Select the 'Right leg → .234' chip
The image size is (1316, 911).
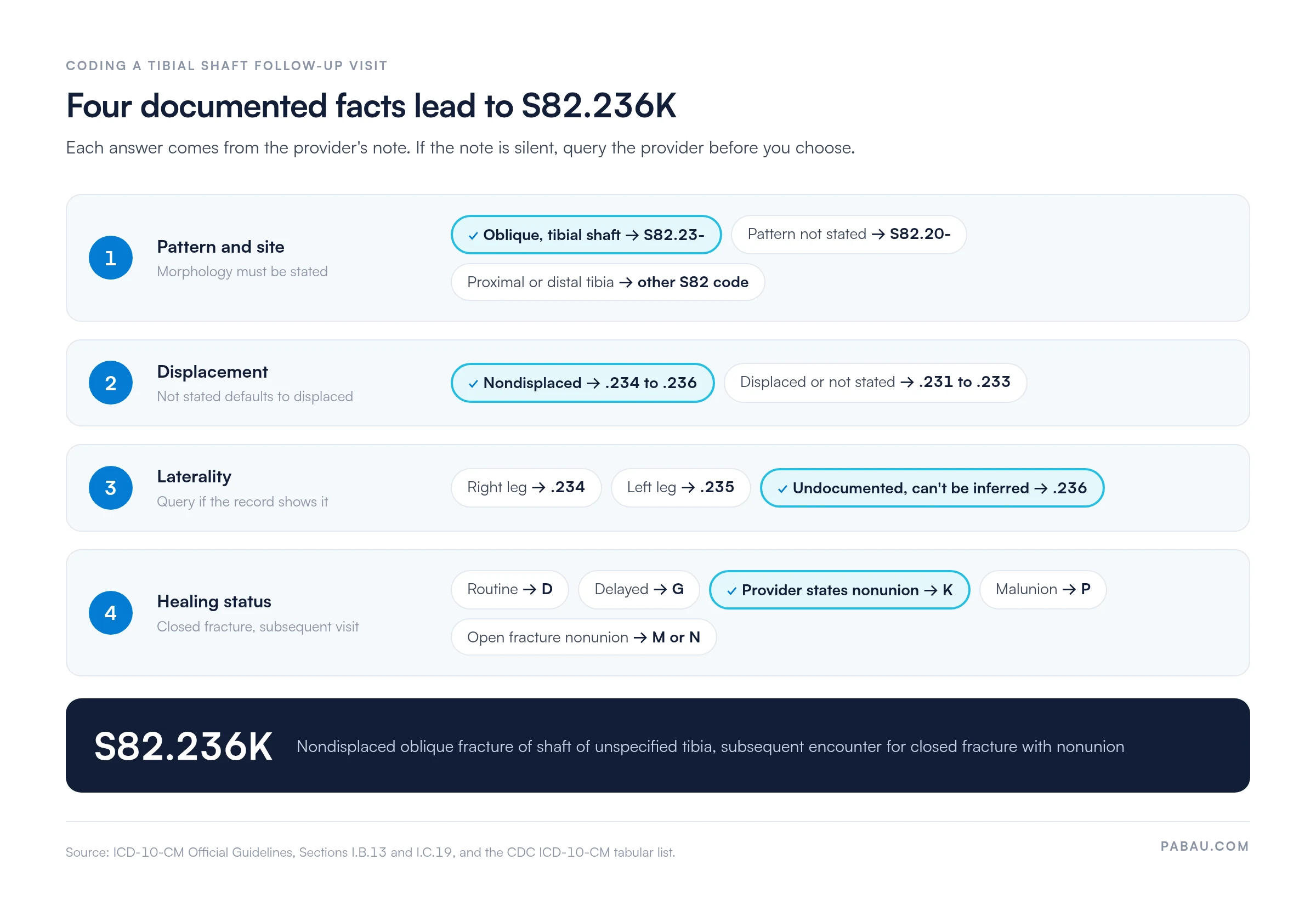(526, 487)
